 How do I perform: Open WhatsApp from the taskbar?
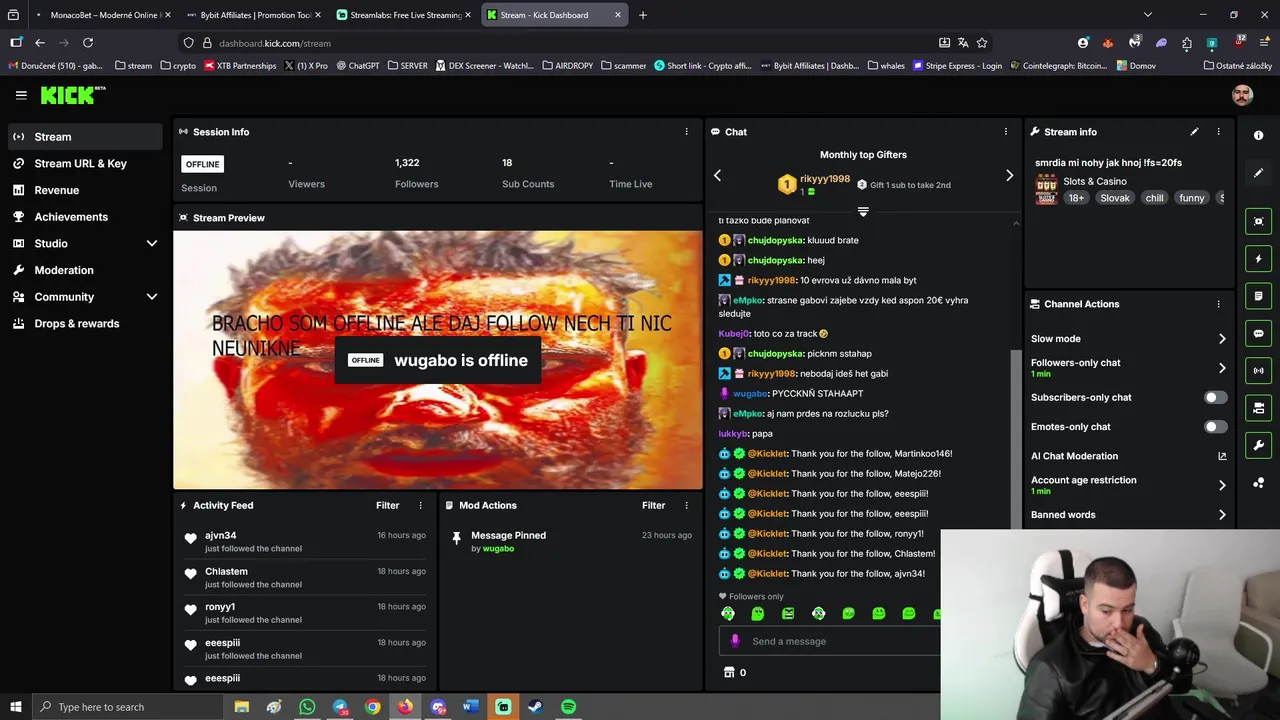(x=307, y=707)
